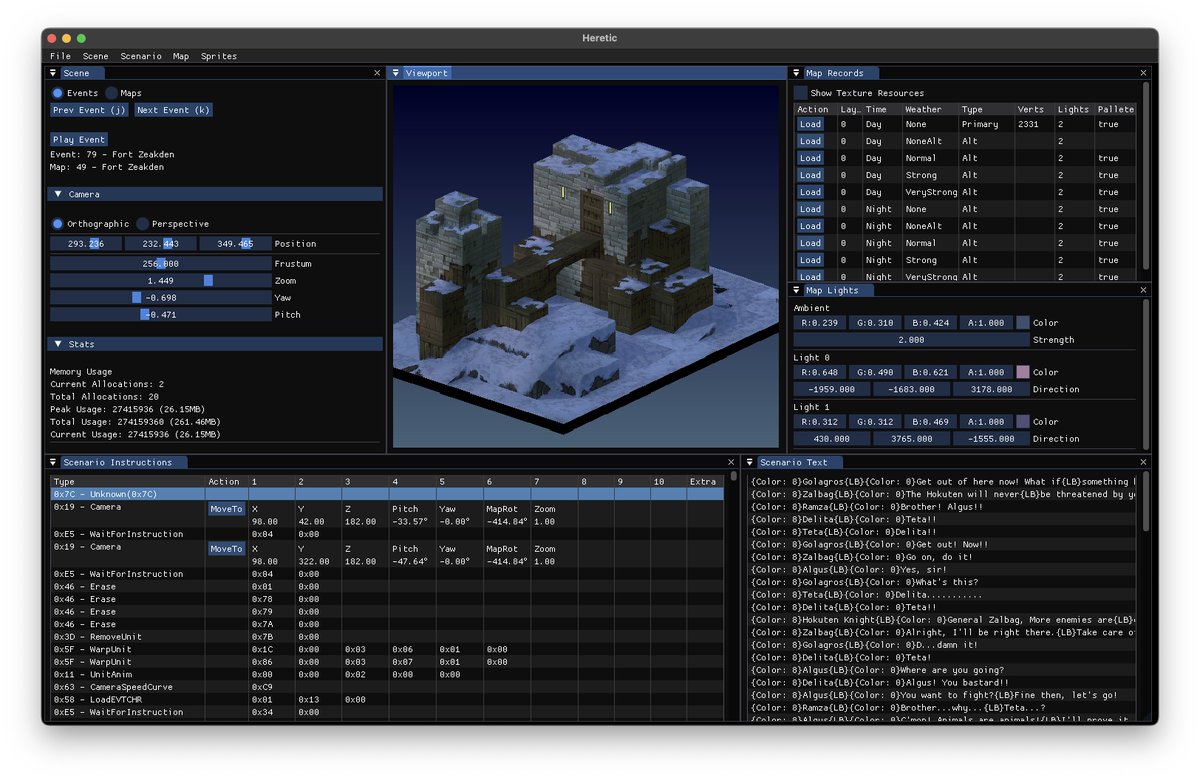Collapse the Scenario Text panel triangle
The width and height of the screenshot is (1200, 780).
pos(750,462)
